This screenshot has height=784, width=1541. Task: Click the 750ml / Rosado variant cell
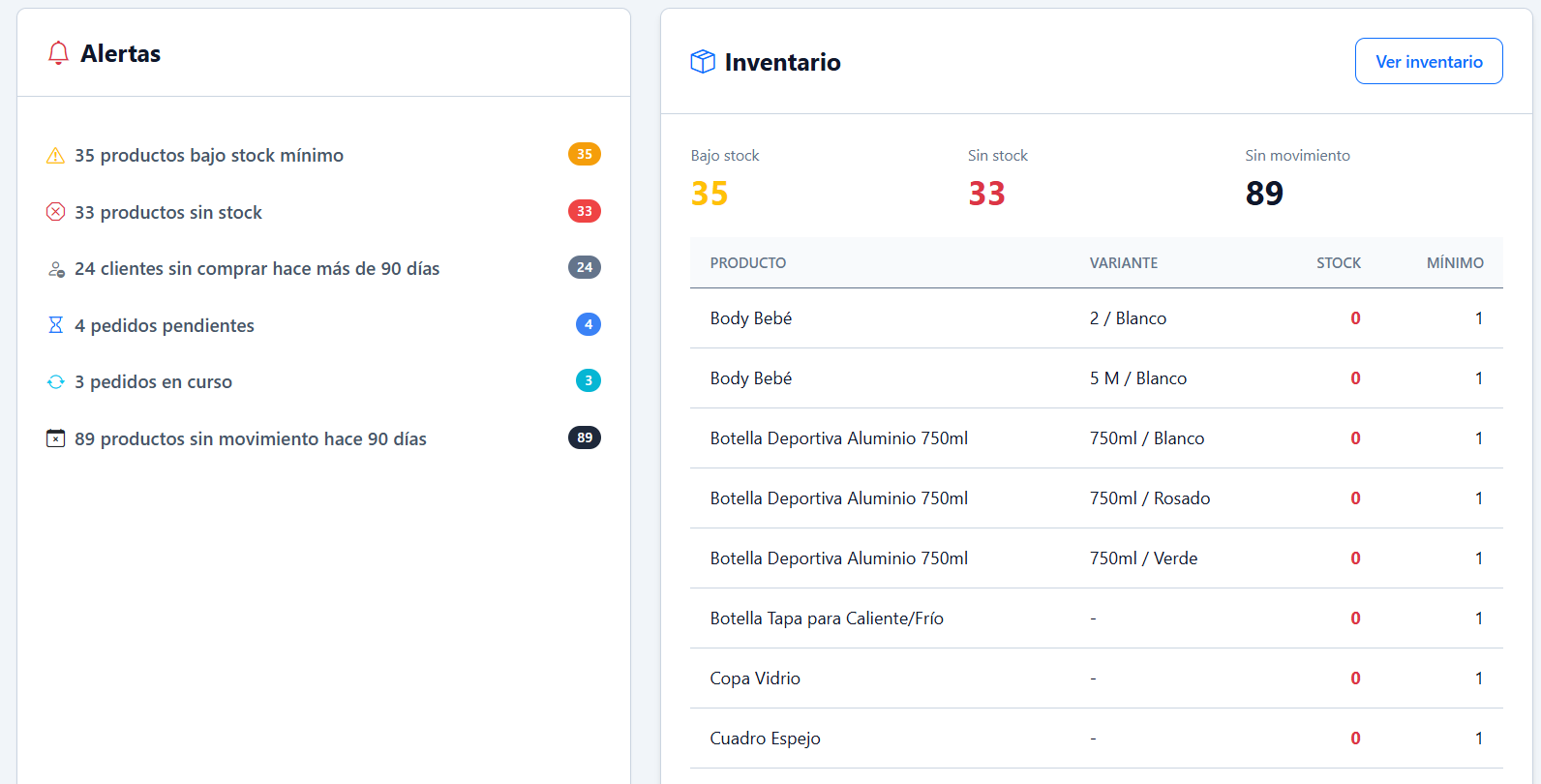1150,498
